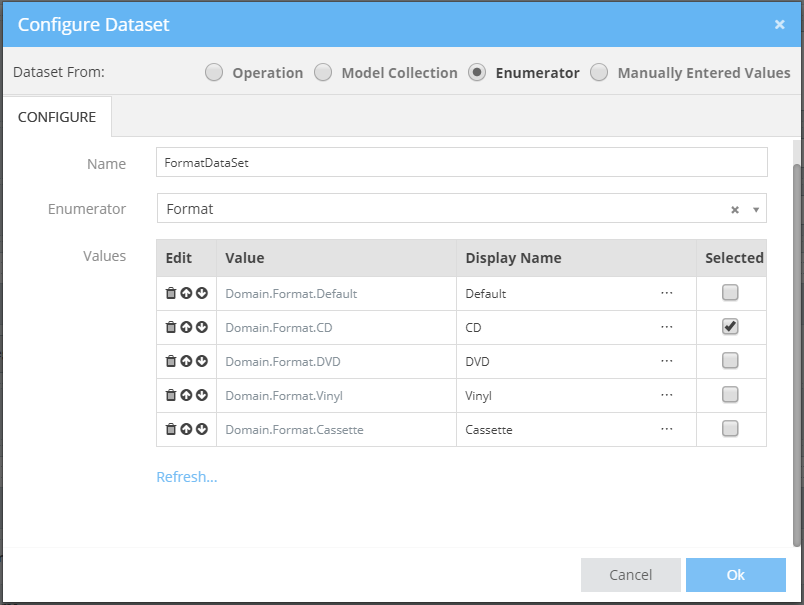Open the ellipsis editor for DVD display name
The width and height of the screenshot is (804, 605).
[x=667, y=360]
